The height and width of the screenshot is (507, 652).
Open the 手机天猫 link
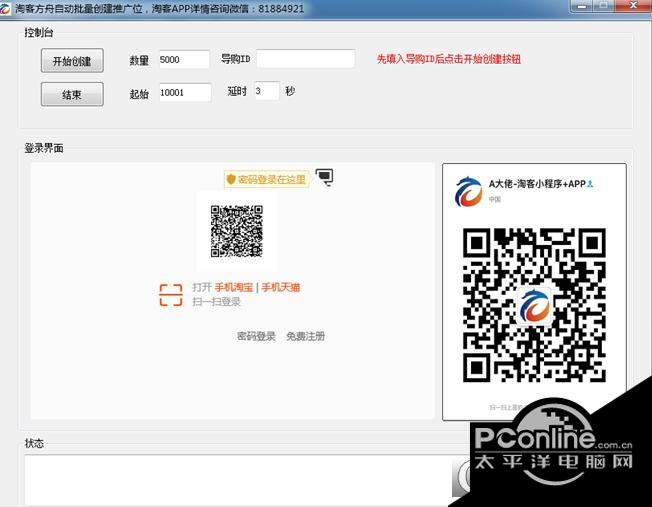coord(281,287)
